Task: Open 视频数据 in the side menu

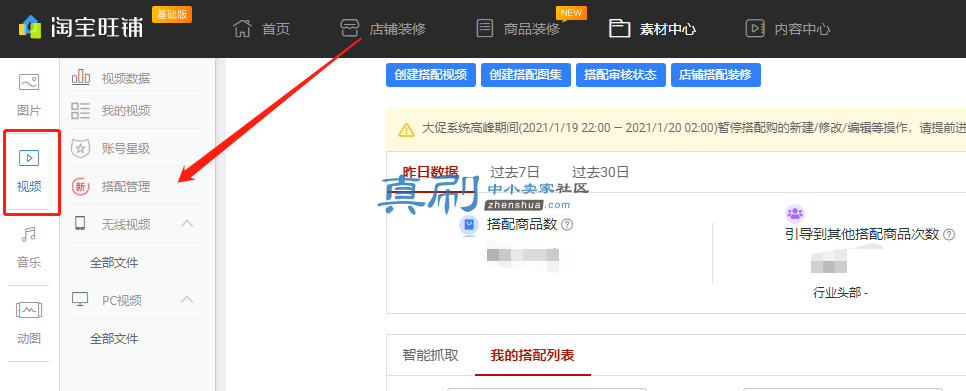Action: click(126, 78)
